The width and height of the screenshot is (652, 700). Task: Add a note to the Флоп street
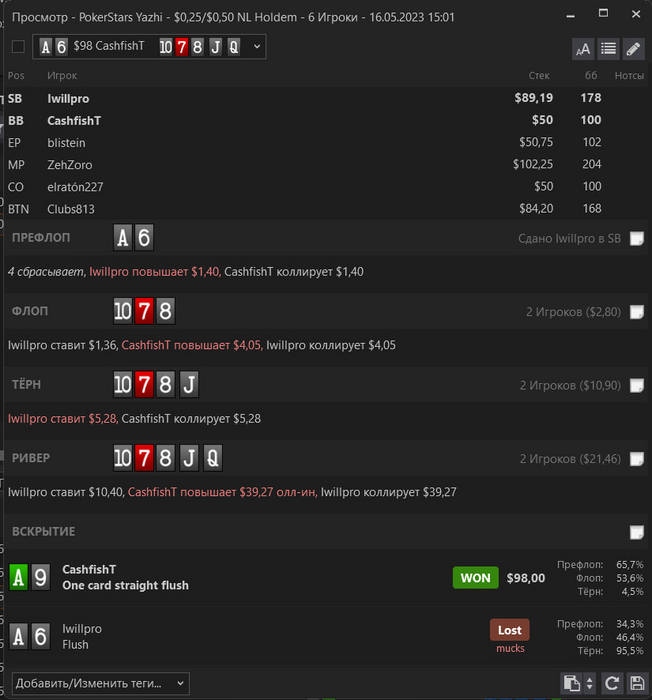(x=636, y=312)
